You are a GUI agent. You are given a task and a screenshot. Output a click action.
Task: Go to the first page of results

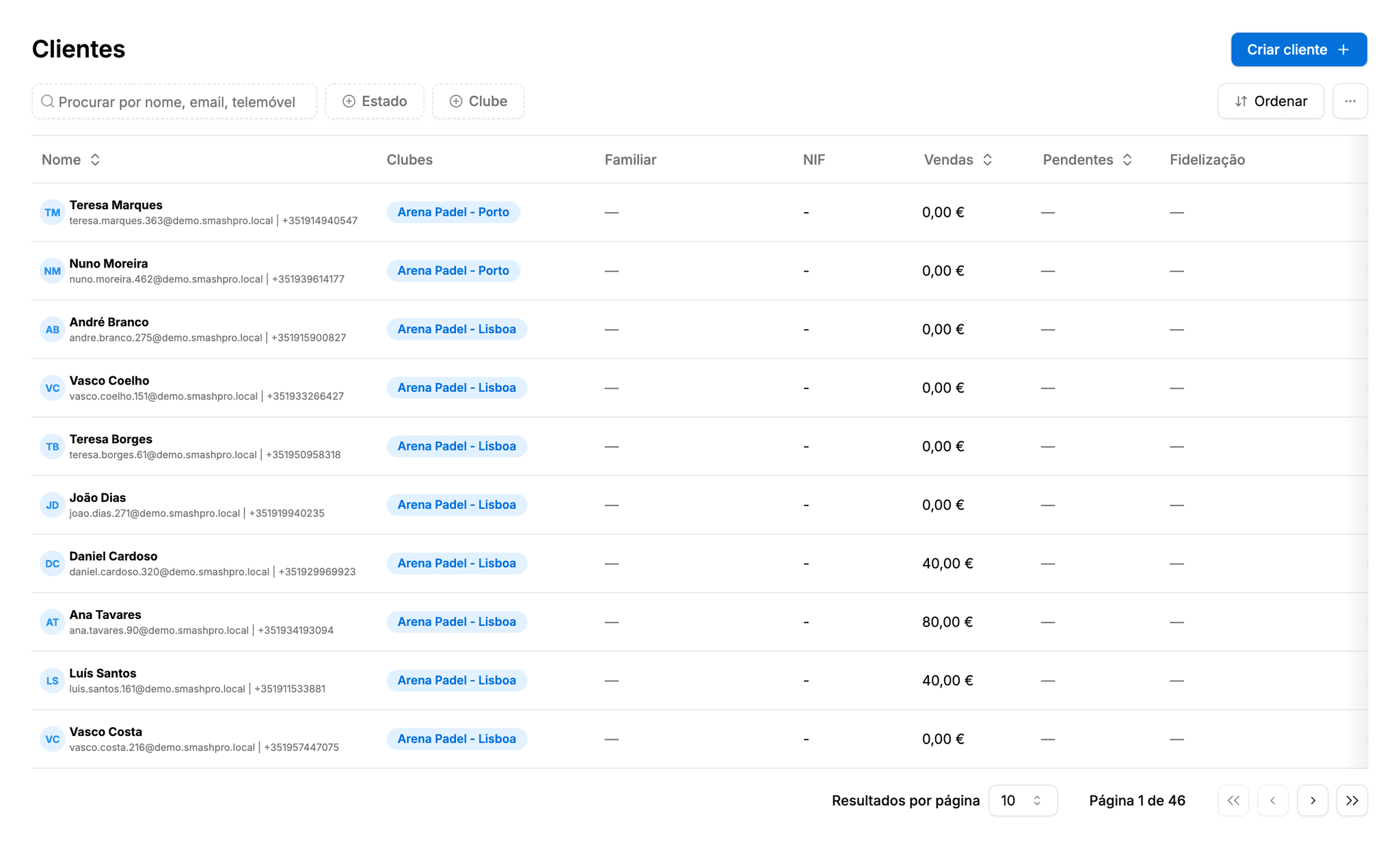(x=1233, y=800)
